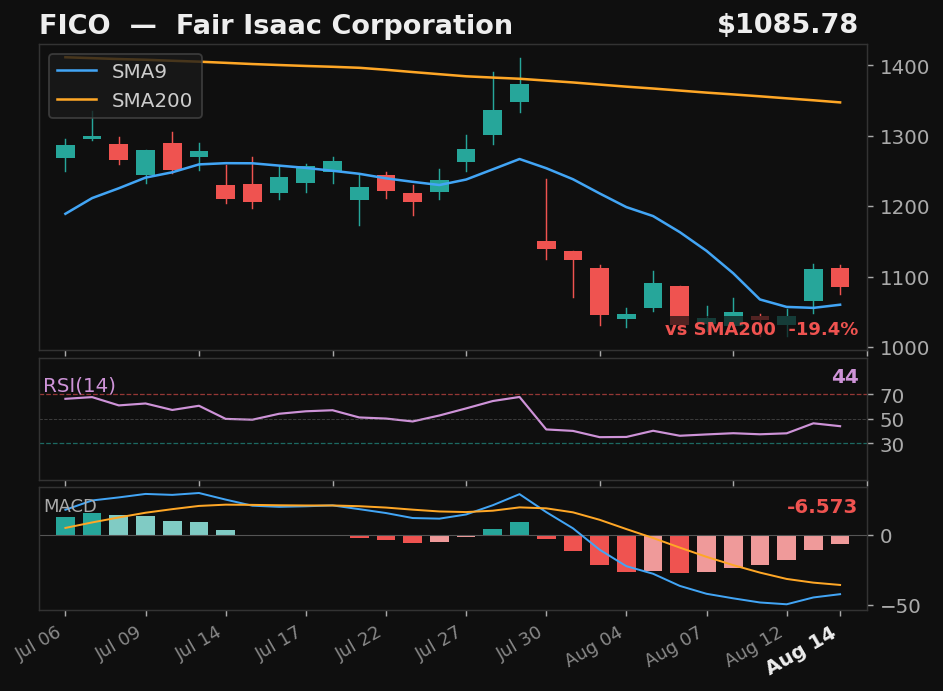Click the 1400 price axis label
943x691 pixels.
coord(905,67)
